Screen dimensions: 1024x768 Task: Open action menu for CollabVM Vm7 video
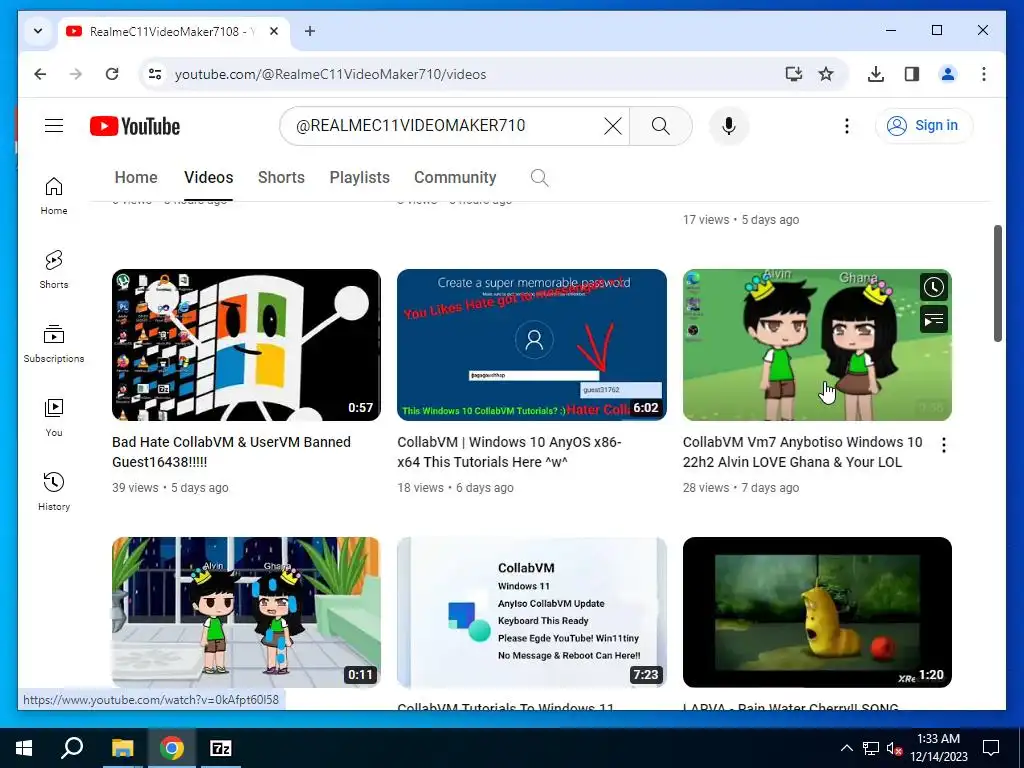[944, 445]
